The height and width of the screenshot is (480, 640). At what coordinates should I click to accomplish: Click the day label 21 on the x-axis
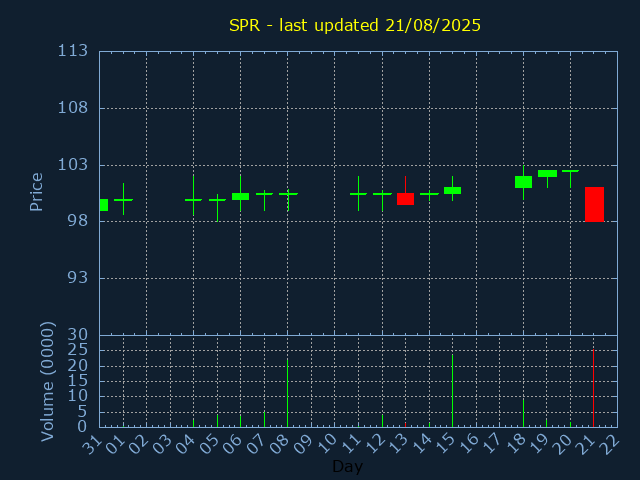click(x=587, y=444)
